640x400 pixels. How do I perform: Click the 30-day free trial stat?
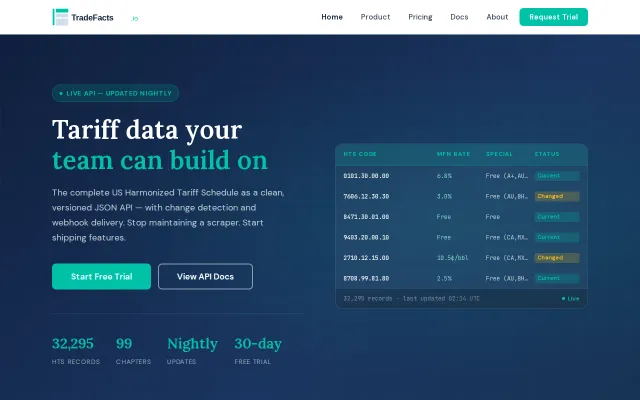(258, 351)
